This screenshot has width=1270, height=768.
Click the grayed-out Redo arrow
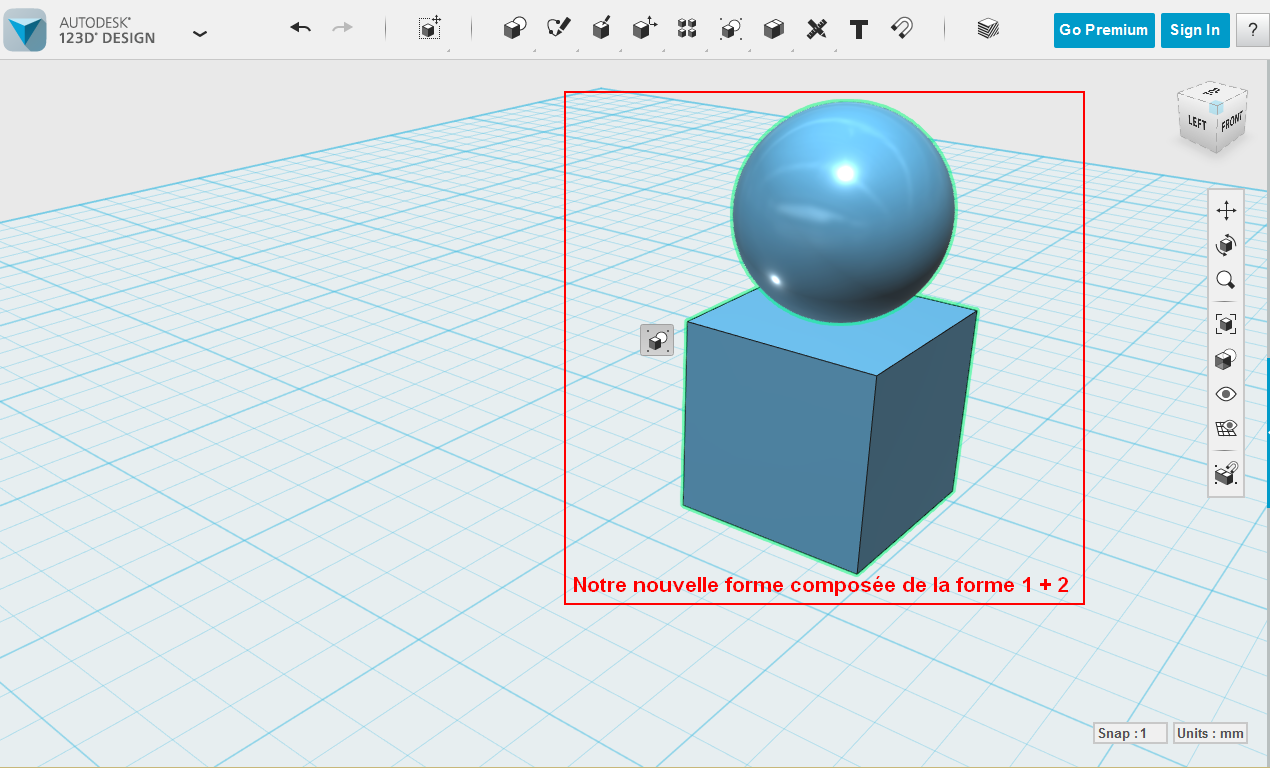click(x=343, y=28)
